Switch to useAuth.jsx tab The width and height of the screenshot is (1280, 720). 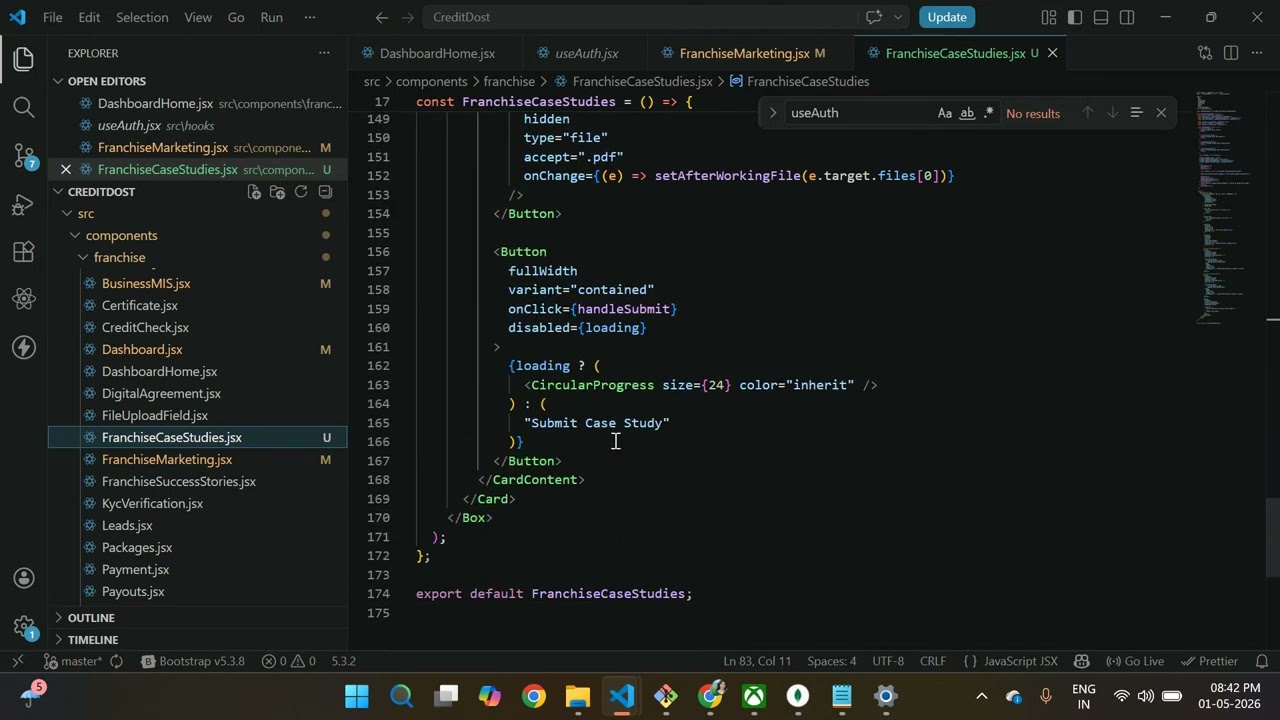pyautogui.click(x=586, y=53)
